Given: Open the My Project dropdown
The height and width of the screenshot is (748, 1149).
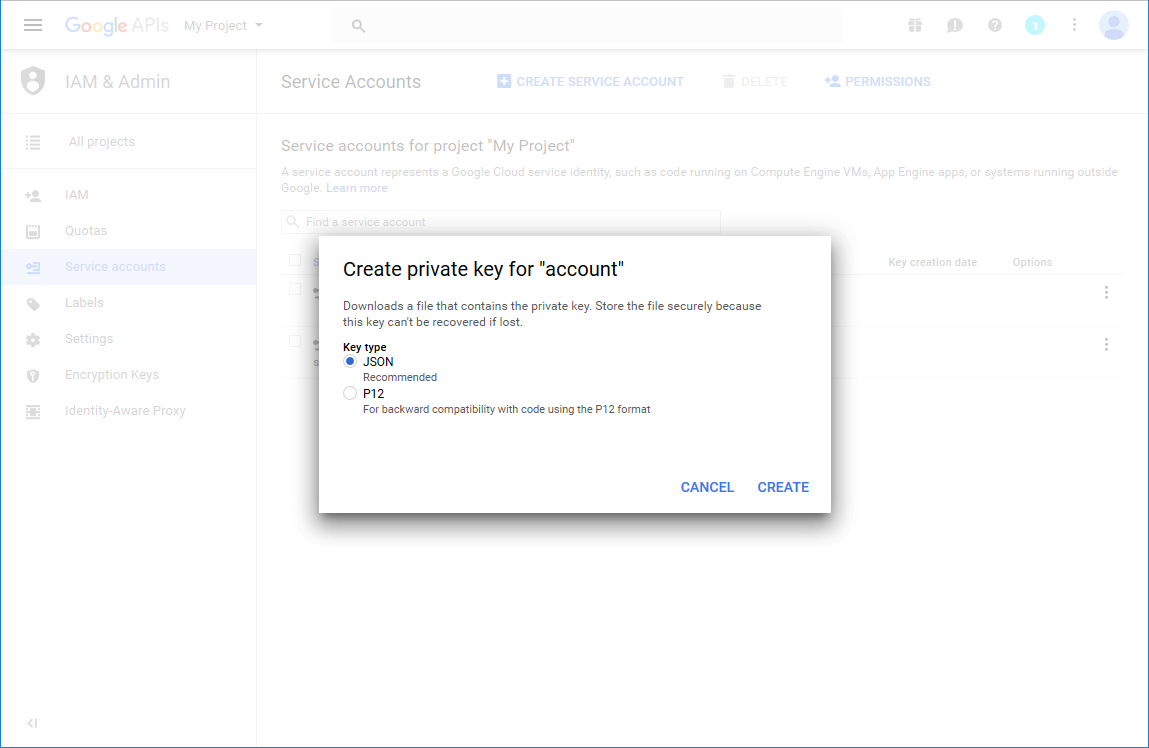Looking at the screenshot, I should pos(223,25).
